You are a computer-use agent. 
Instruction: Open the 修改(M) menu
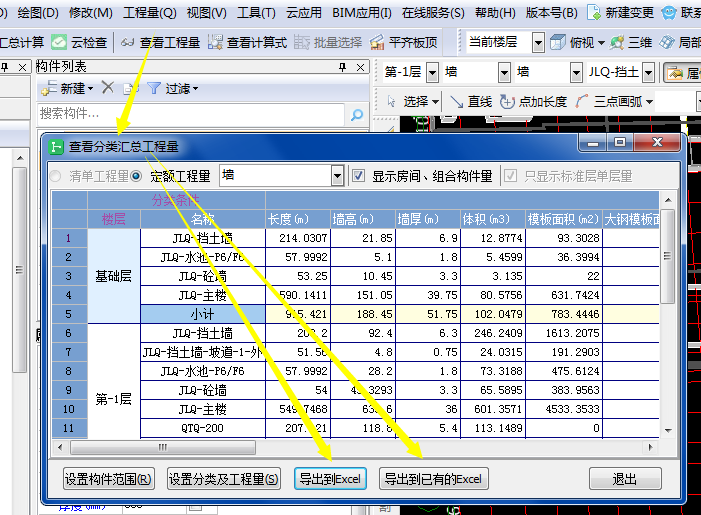[x=91, y=13]
